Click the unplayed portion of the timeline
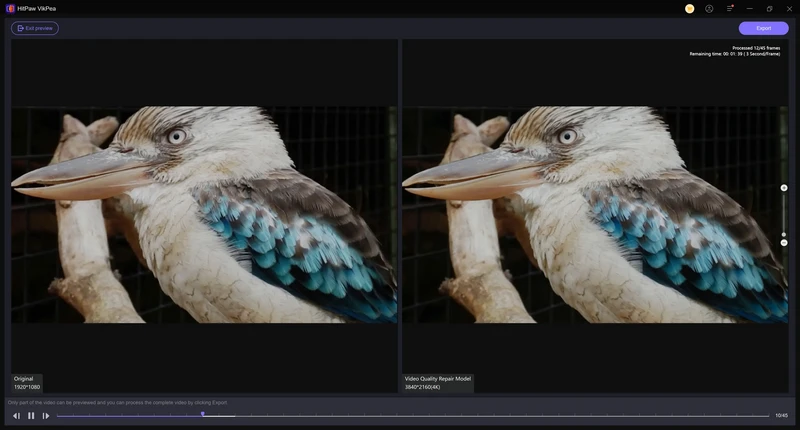This screenshot has height=430, width=800. (x=500, y=416)
